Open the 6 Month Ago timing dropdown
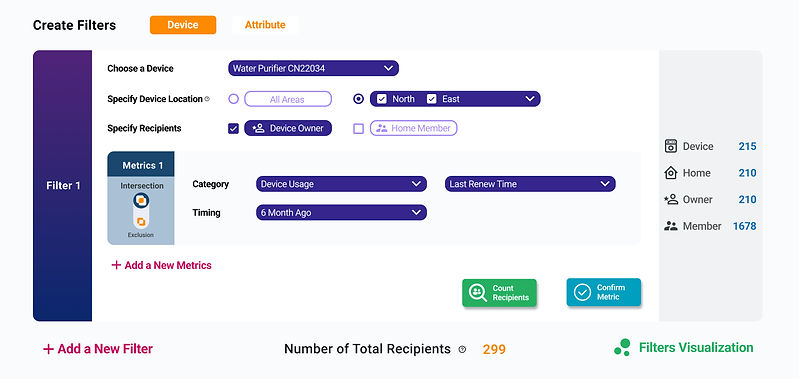801x379 pixels. coord(341,212)
